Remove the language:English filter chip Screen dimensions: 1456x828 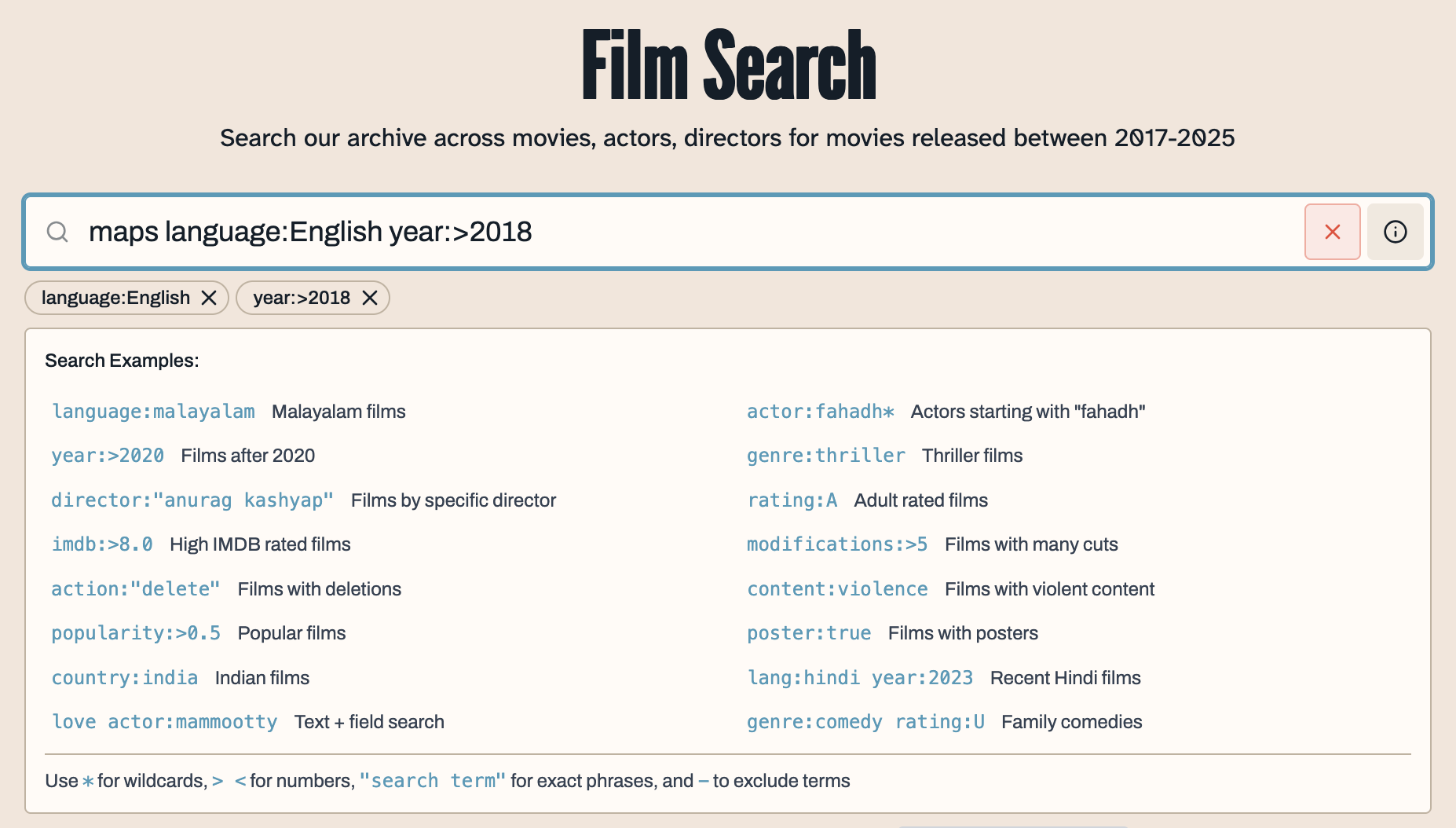[209, 298]
